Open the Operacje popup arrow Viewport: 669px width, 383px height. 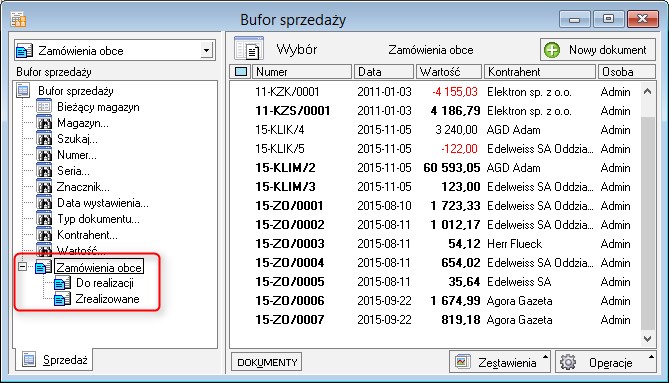pos(651,357)
